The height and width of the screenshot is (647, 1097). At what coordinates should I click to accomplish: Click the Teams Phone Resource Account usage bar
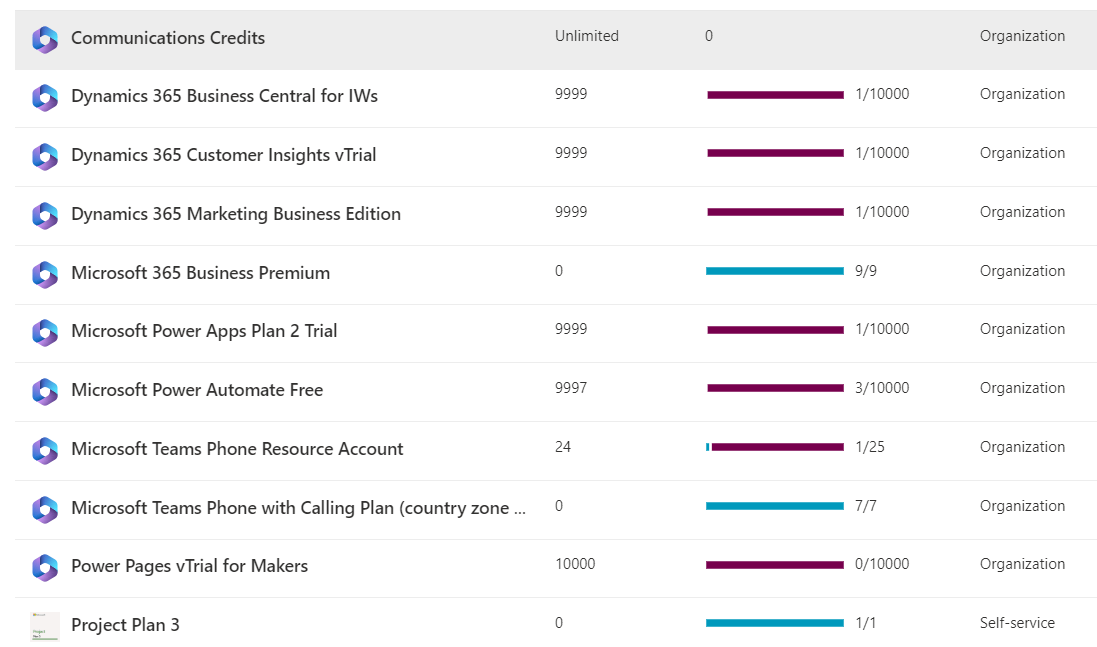775,447
